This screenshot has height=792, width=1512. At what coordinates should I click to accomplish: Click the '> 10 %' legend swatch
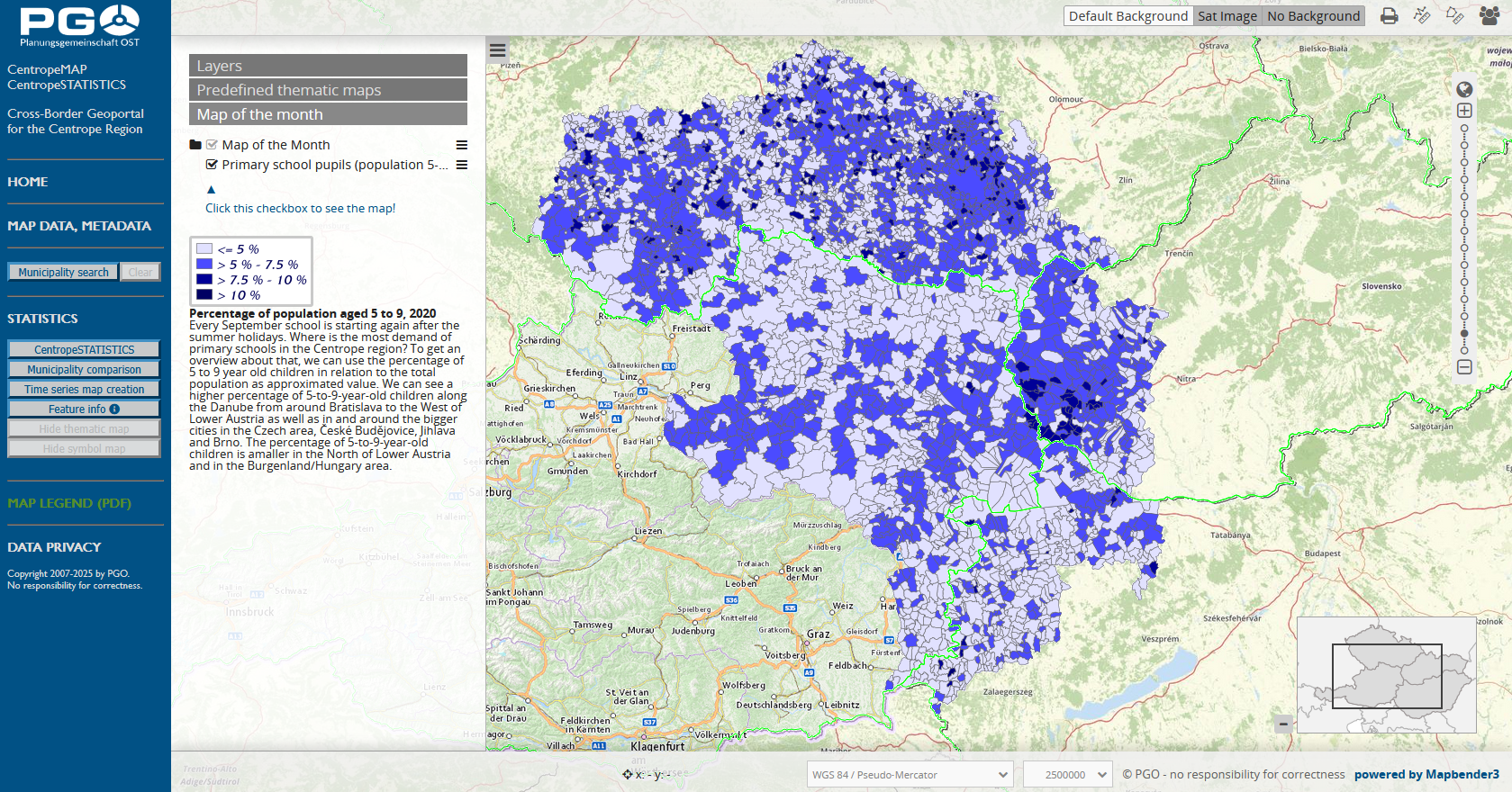204,294
